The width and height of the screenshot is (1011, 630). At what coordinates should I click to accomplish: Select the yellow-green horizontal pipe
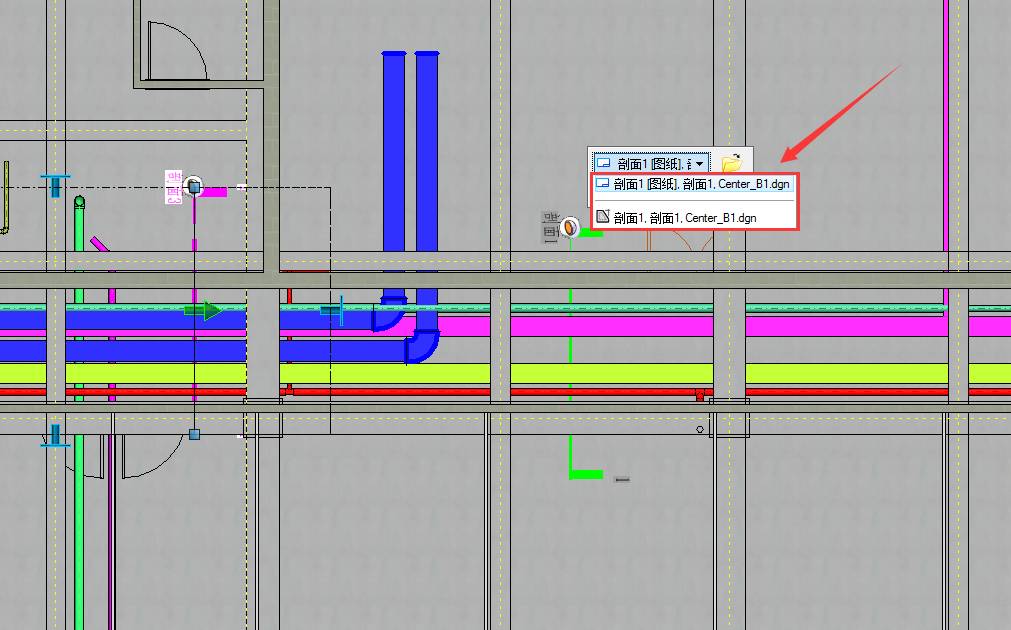600,374
